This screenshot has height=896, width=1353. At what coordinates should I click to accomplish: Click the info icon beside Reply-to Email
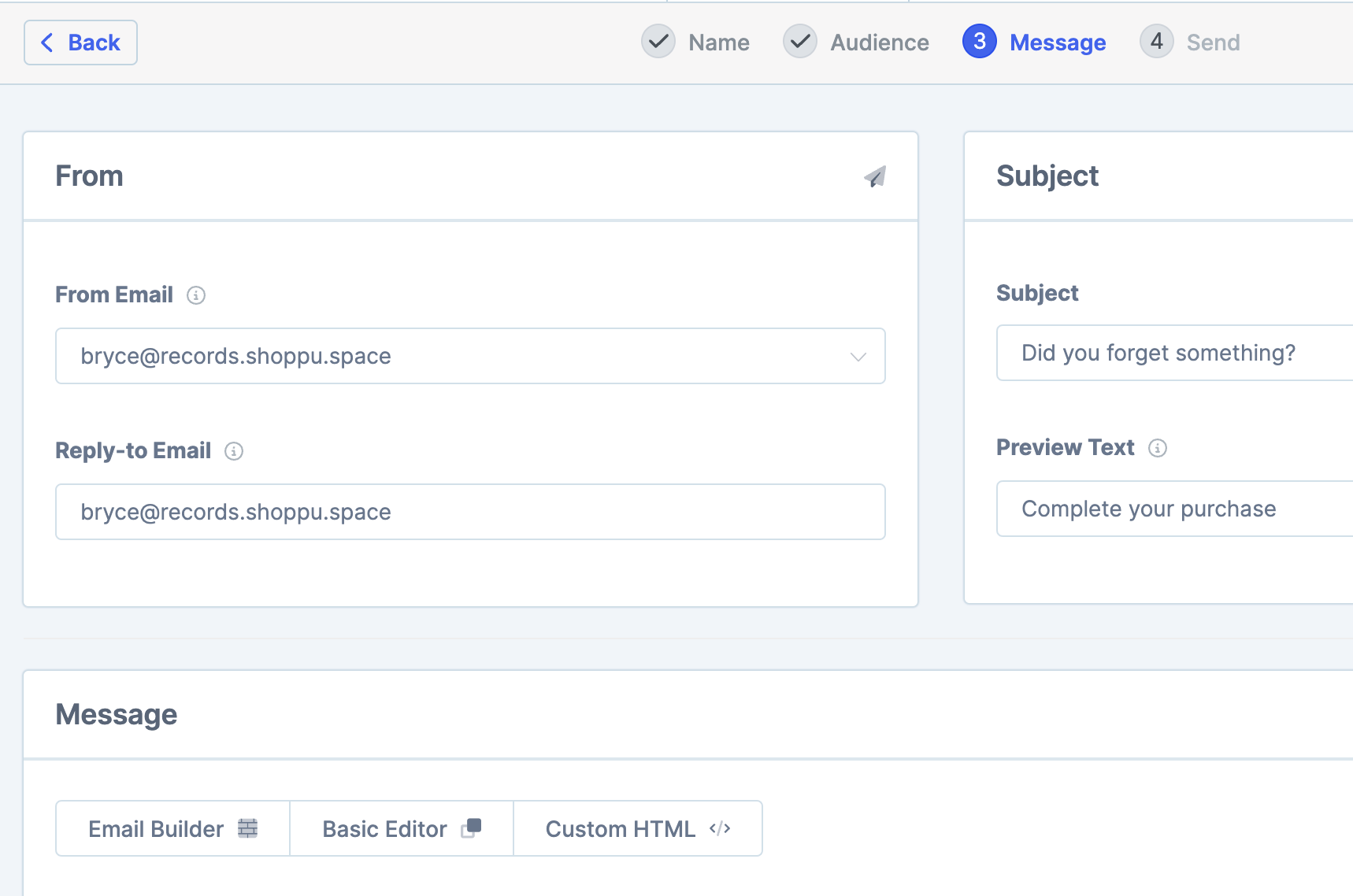coord(234,451)
